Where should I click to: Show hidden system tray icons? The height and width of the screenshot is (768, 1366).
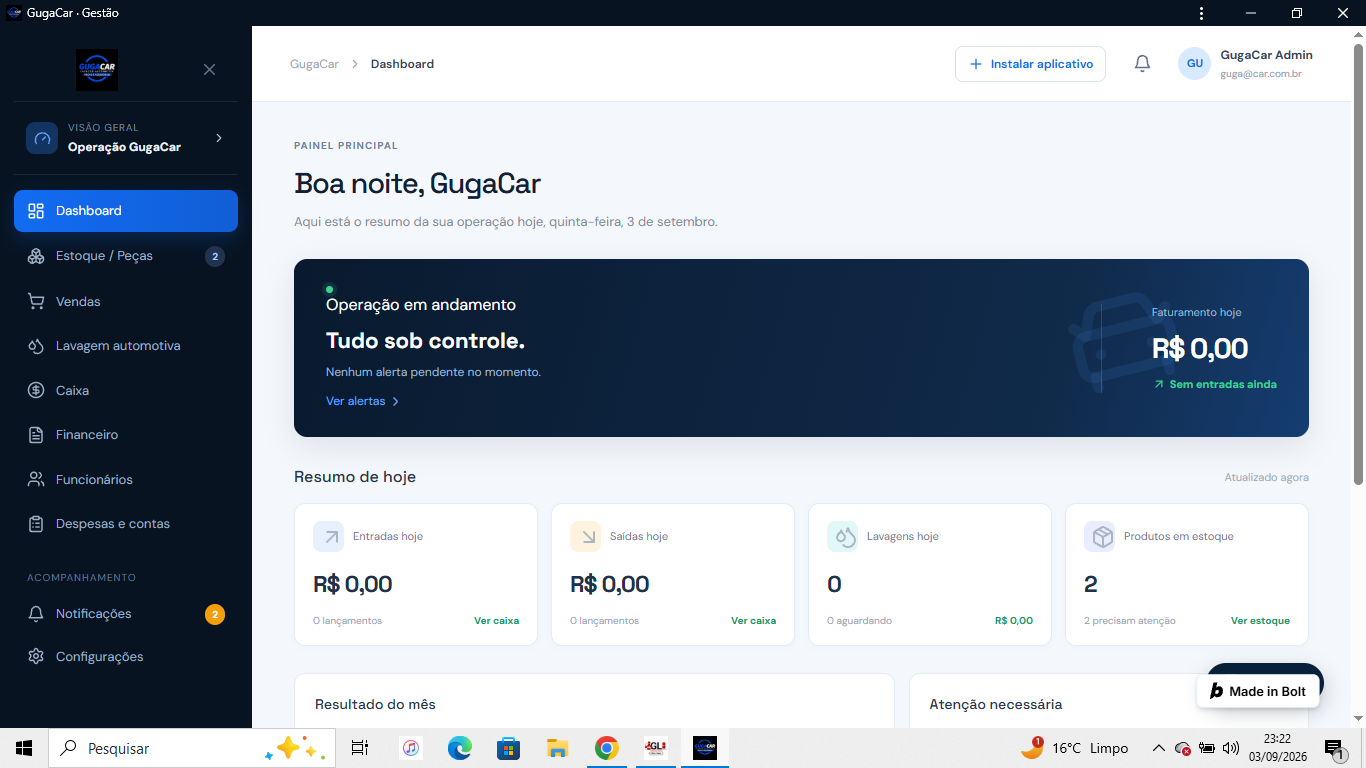pyautogui.click(x=1158, y=748)
